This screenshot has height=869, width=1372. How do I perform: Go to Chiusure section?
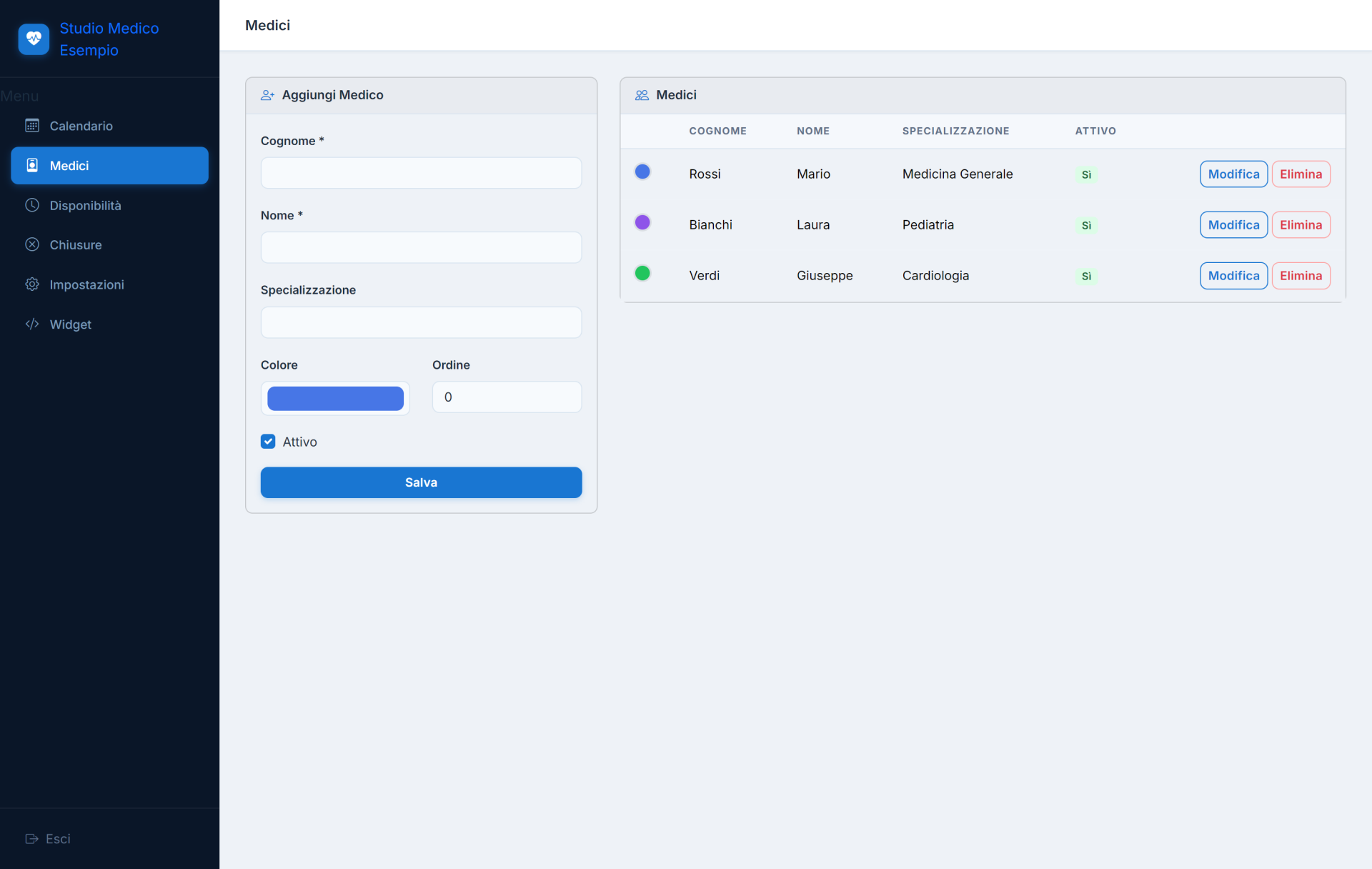(109, 244)
